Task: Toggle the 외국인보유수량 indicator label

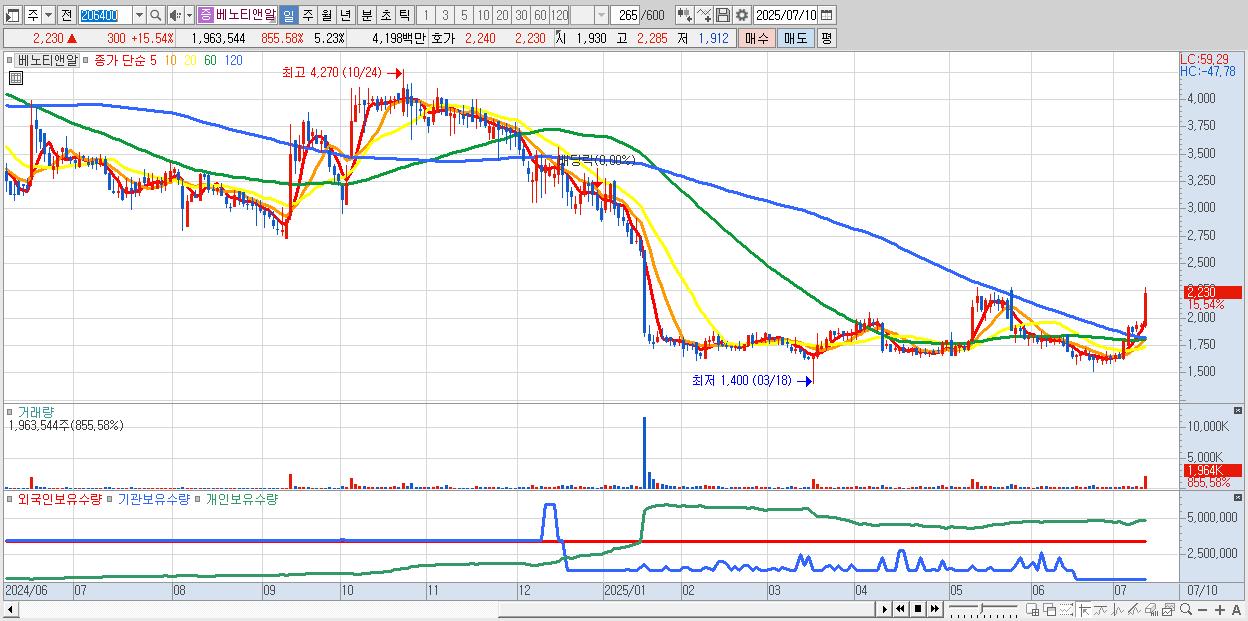Action: (x=60, y=498)
